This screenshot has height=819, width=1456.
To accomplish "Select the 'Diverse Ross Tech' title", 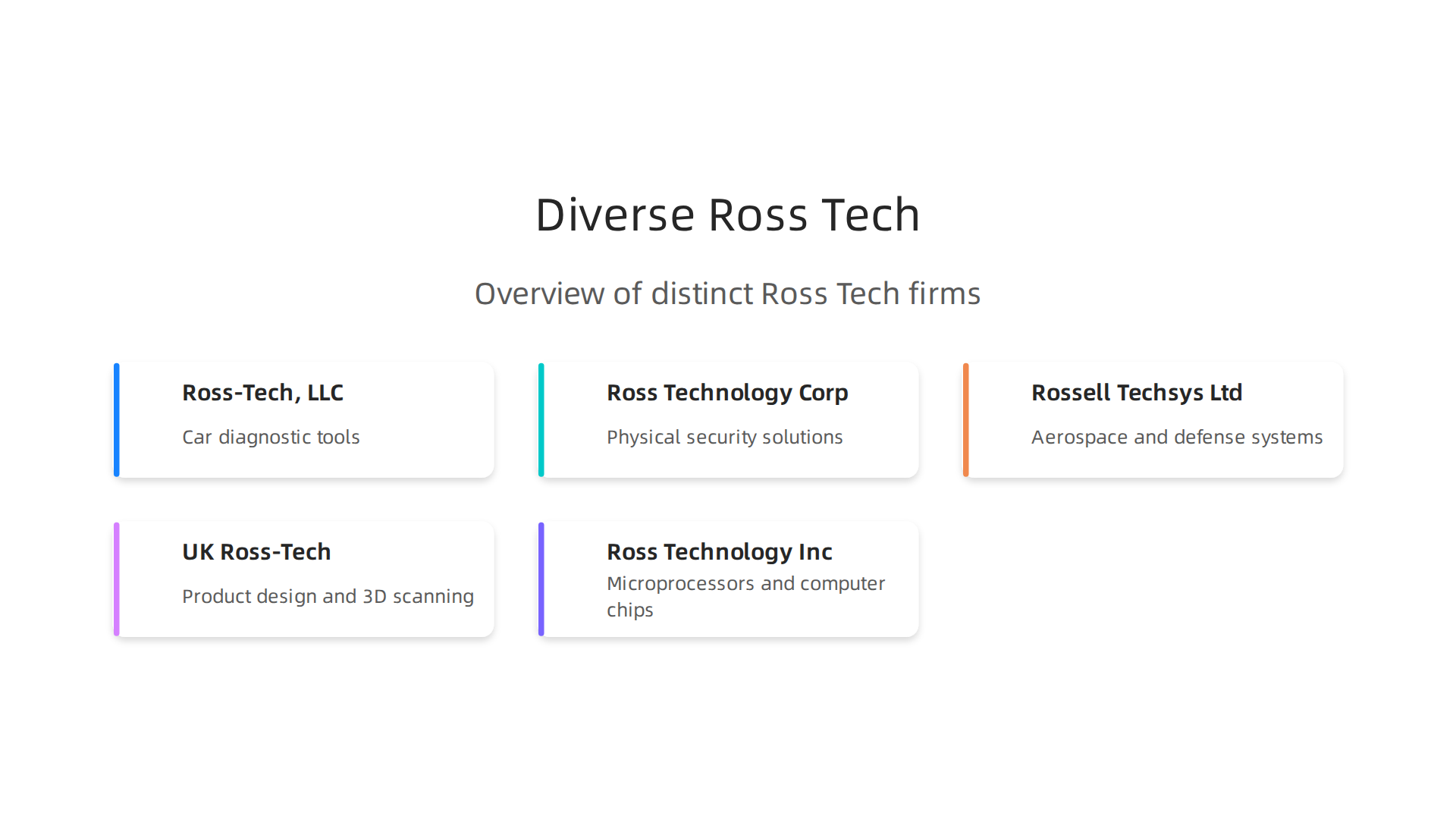I will point(727,215).
